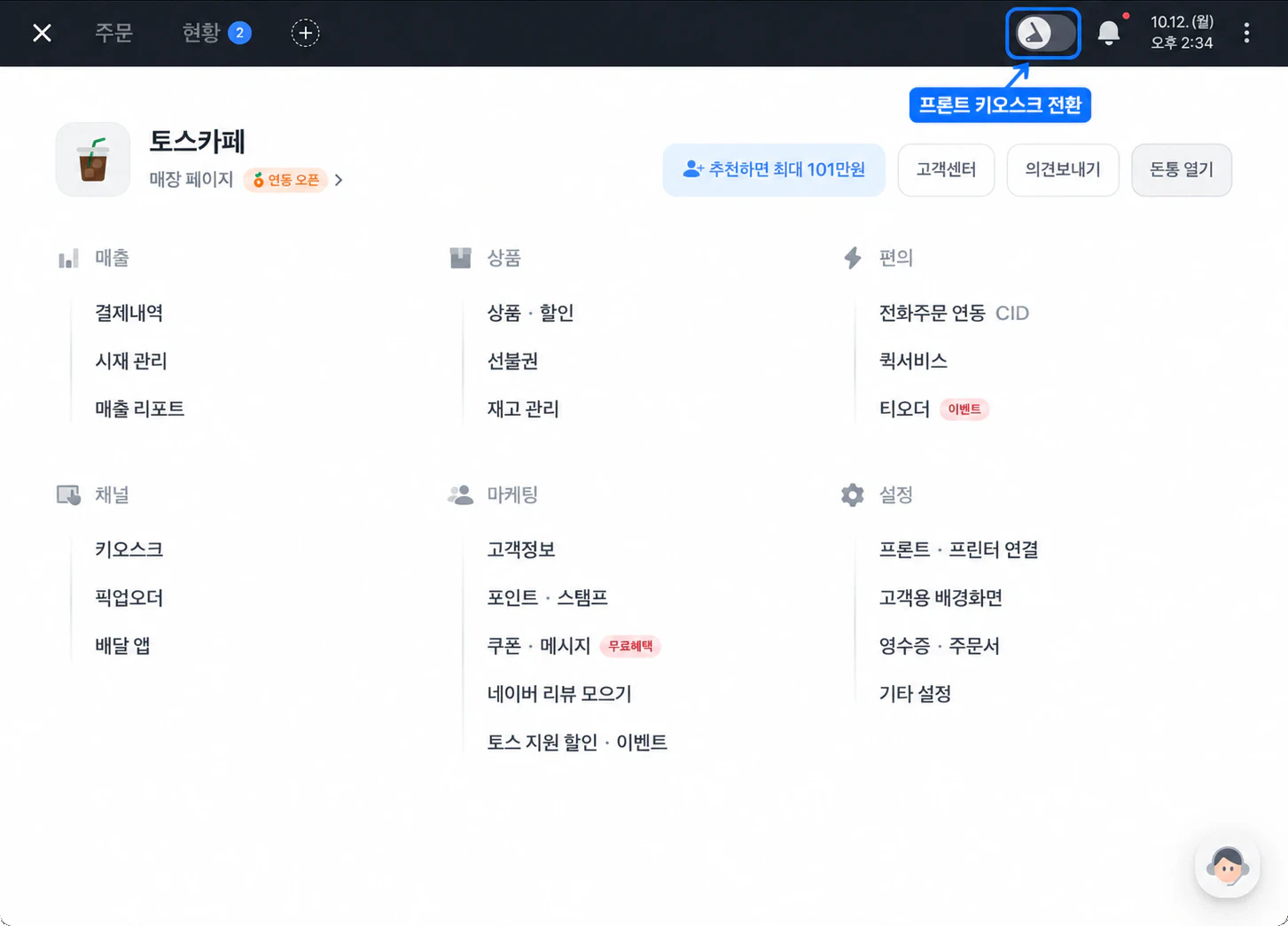The width and height of the screenshot is (1288, 926).
Task: Click the 의견보내기 button
Action: click(x=1063, y=169)
